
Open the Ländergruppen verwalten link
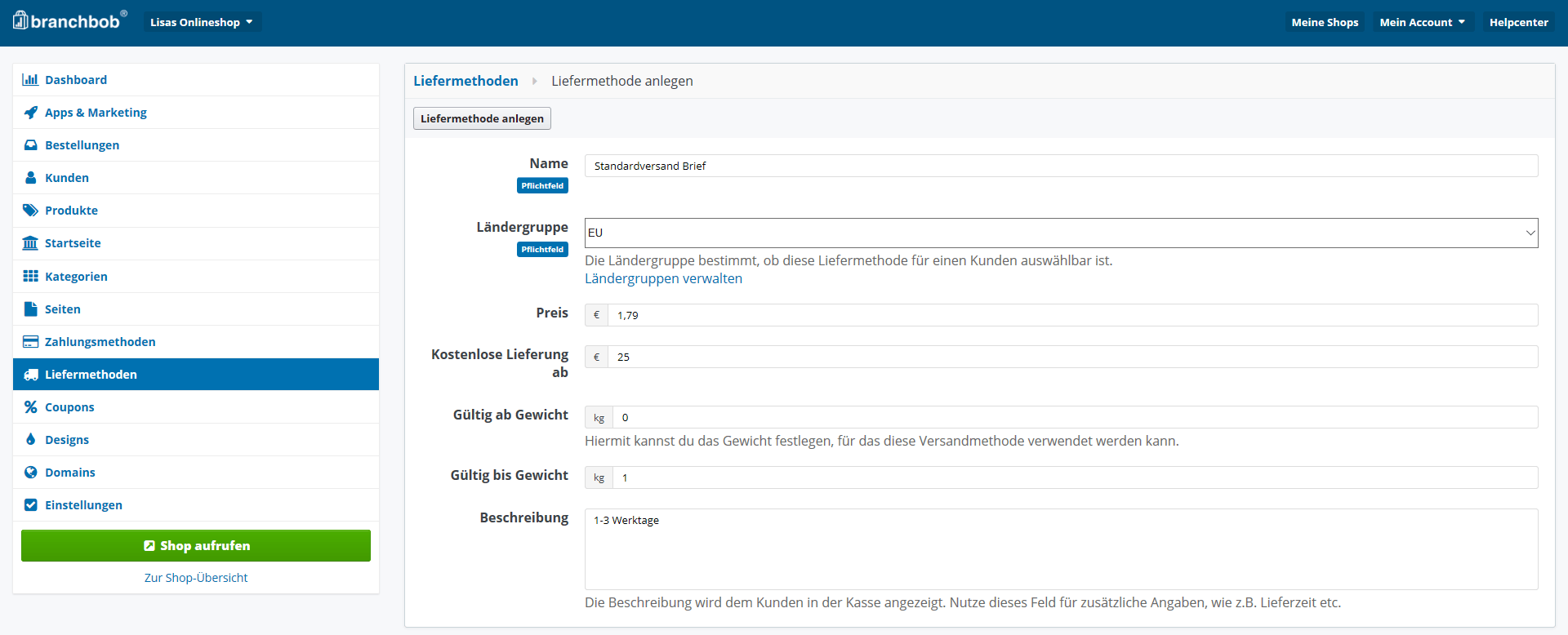(x=663, y=278)
